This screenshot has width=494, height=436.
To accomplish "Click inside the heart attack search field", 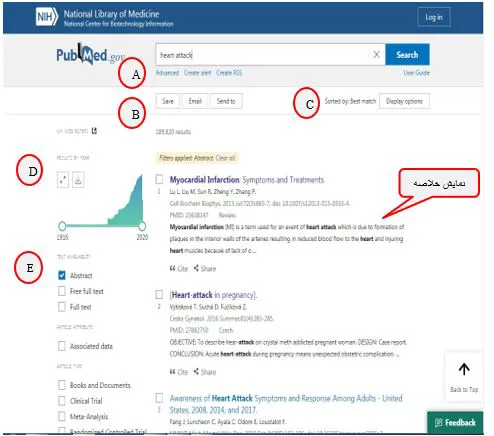I will click(262, 55).
